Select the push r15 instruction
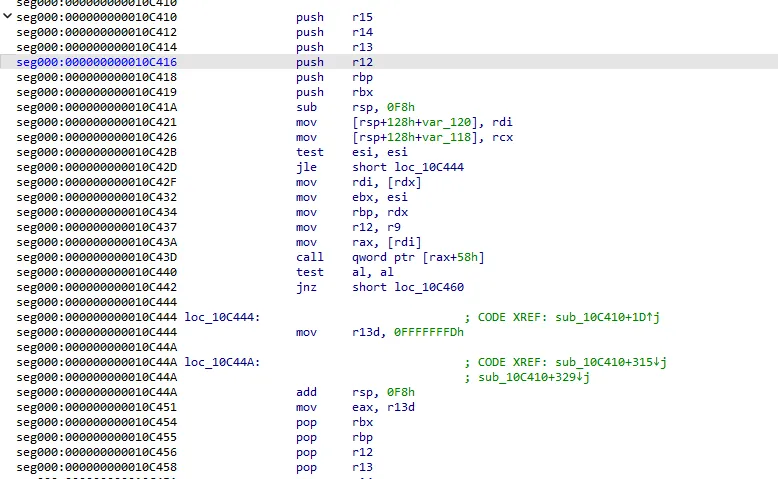Image resolution: width=778 pixels, height=479 pixels. [x=334, y=17]
